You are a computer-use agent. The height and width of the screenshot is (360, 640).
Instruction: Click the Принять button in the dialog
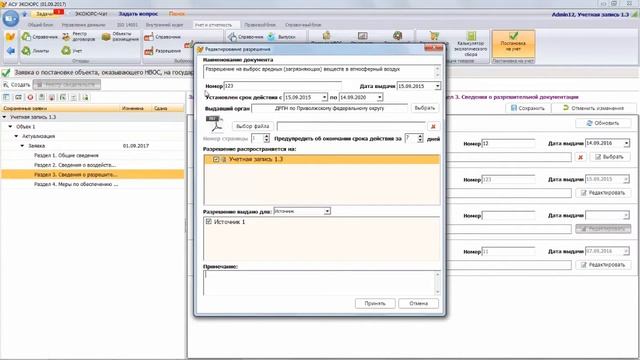[x=375, y=303]
